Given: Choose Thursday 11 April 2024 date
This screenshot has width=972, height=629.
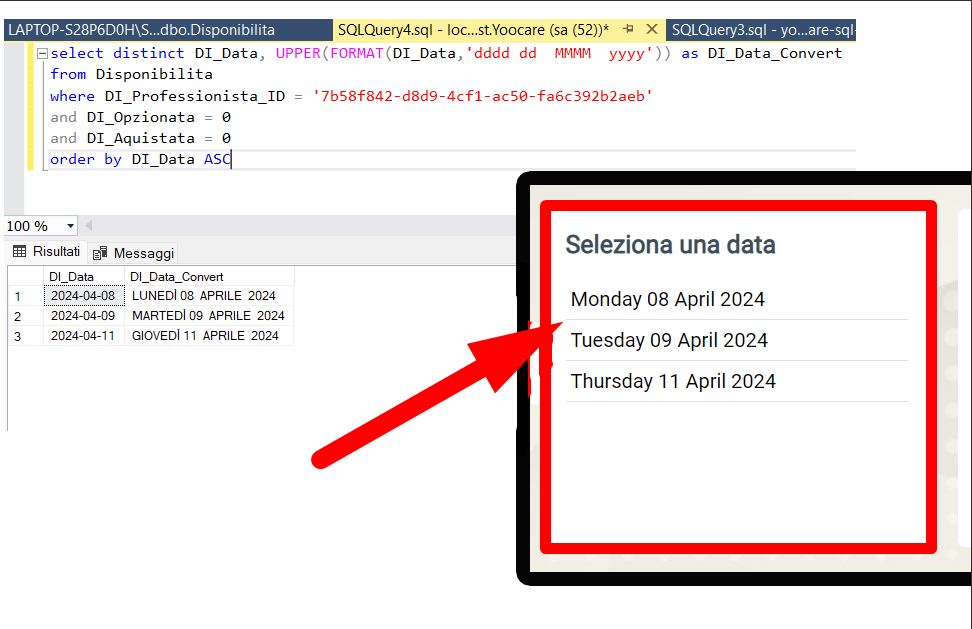Looking at the screenshot, I should pyautogui.click(x=673, y=381).
